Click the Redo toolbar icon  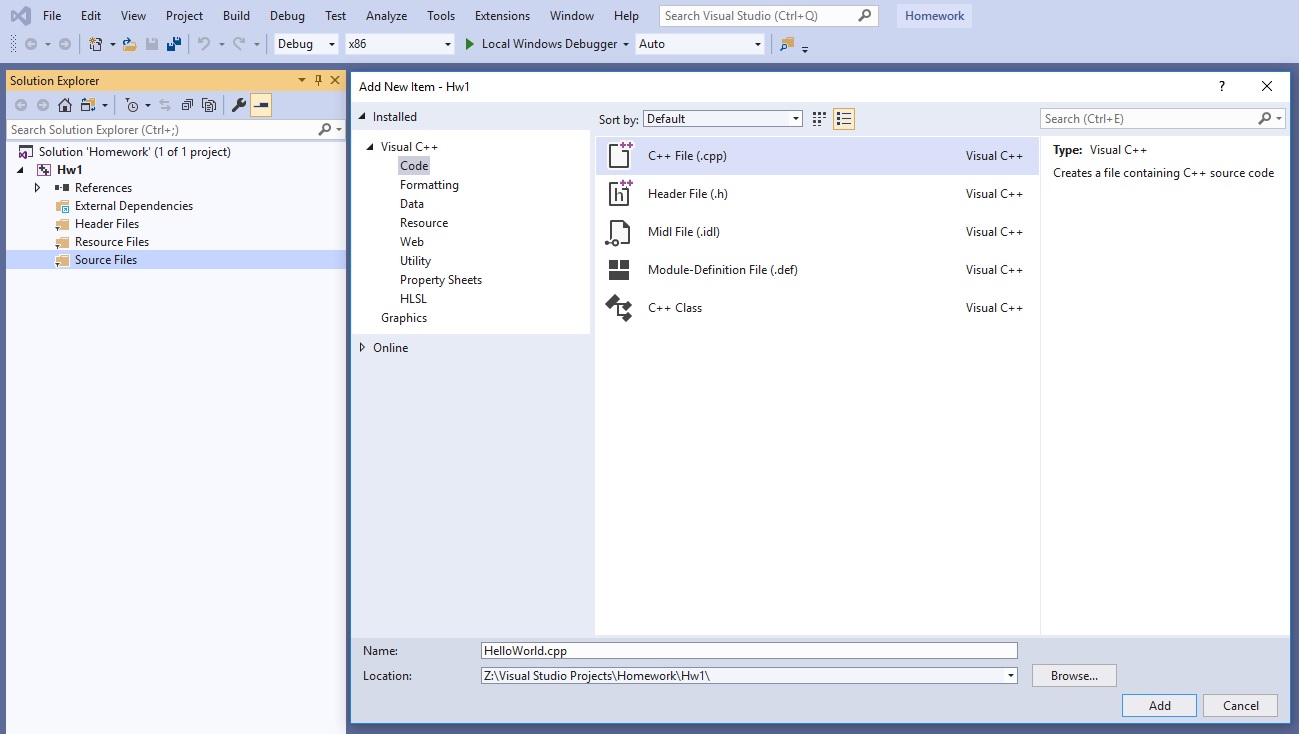click(239, 44)
